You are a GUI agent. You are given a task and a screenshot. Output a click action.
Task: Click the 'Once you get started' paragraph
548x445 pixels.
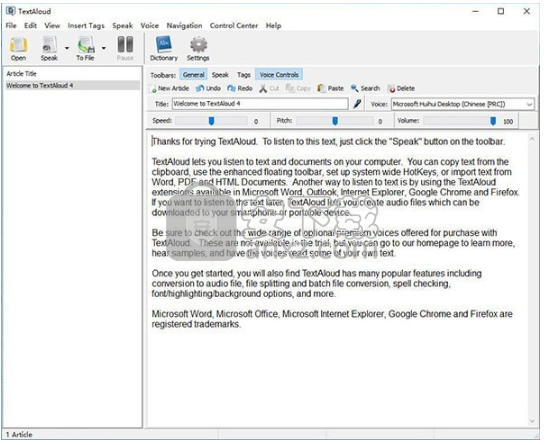pyautogui.click(x=317, y=283)
